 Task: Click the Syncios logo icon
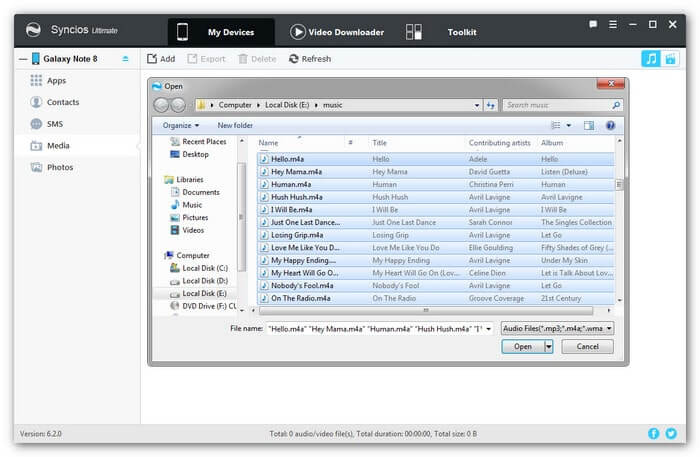click(x=33, y=30)
